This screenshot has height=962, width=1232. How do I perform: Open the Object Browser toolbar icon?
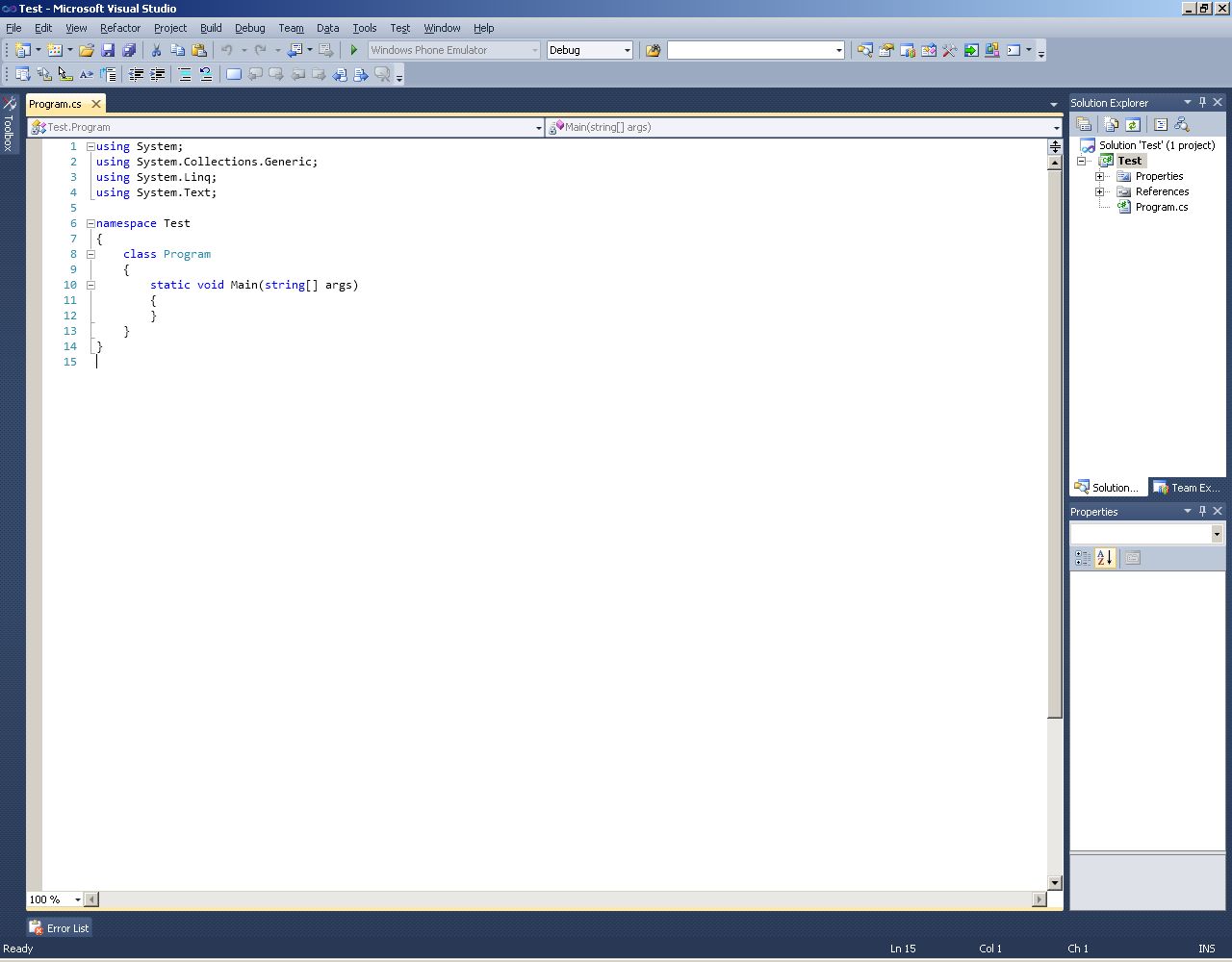(x=929, y=50)
